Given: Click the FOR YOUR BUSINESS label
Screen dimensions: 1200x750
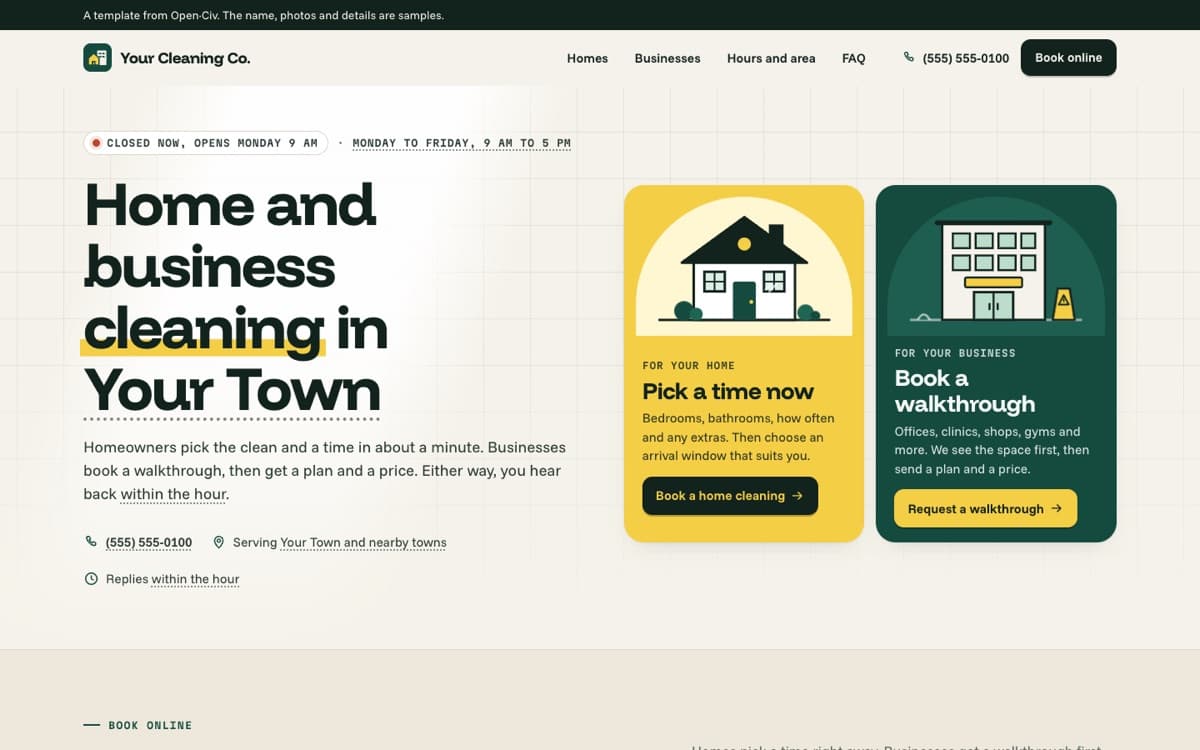Looking at the screenshot, I should (x=955, y=353).
